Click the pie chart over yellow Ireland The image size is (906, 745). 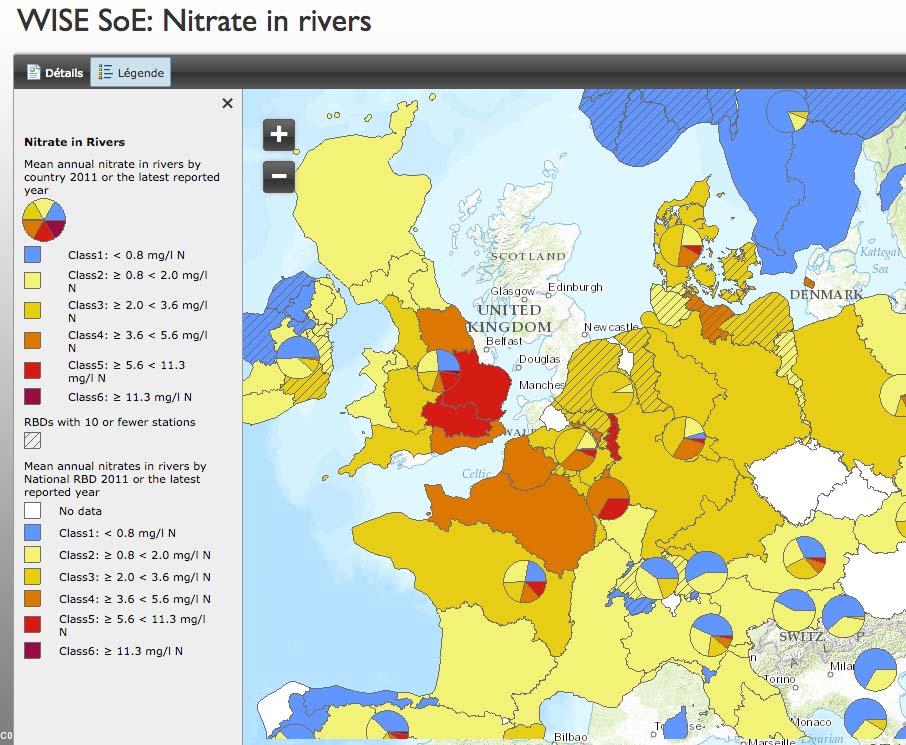pos(298,357)
